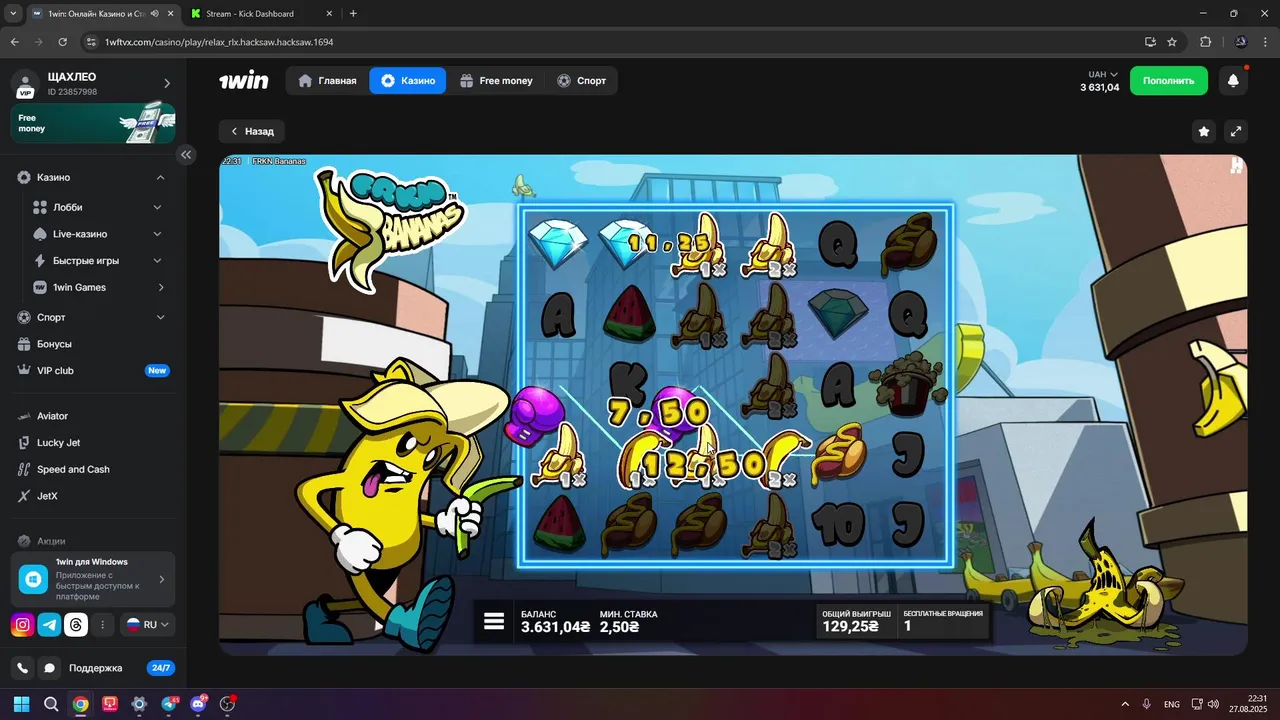This screenshot has height=720, width=1280.
Task: Reload the browser page
Action: [x=62, y=42]
